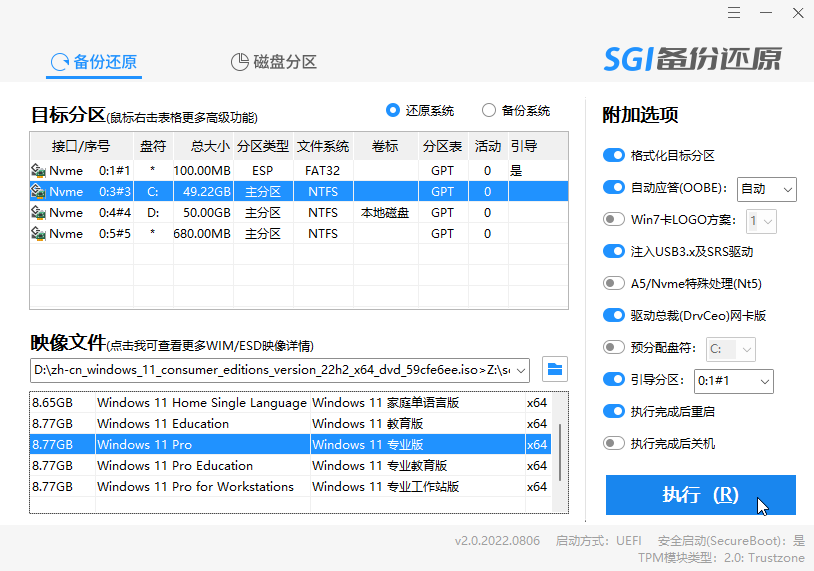Click the folder browse icon for image file

pos(554,370)
